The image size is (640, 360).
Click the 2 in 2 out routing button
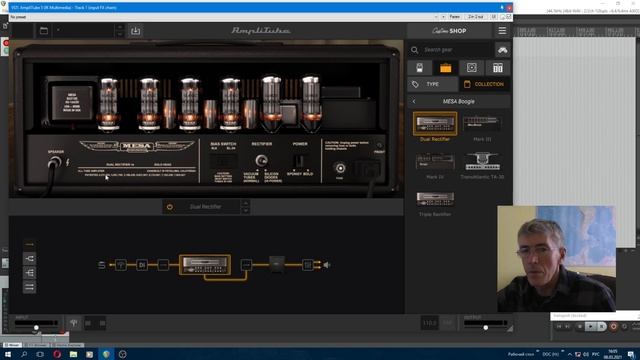point(476,17)
